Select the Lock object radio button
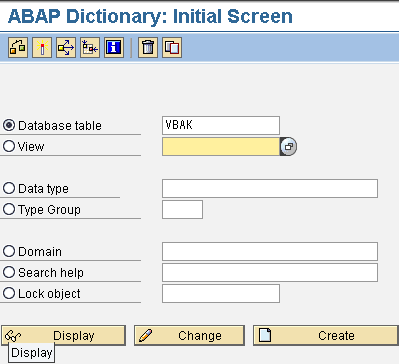 (9, 293)
